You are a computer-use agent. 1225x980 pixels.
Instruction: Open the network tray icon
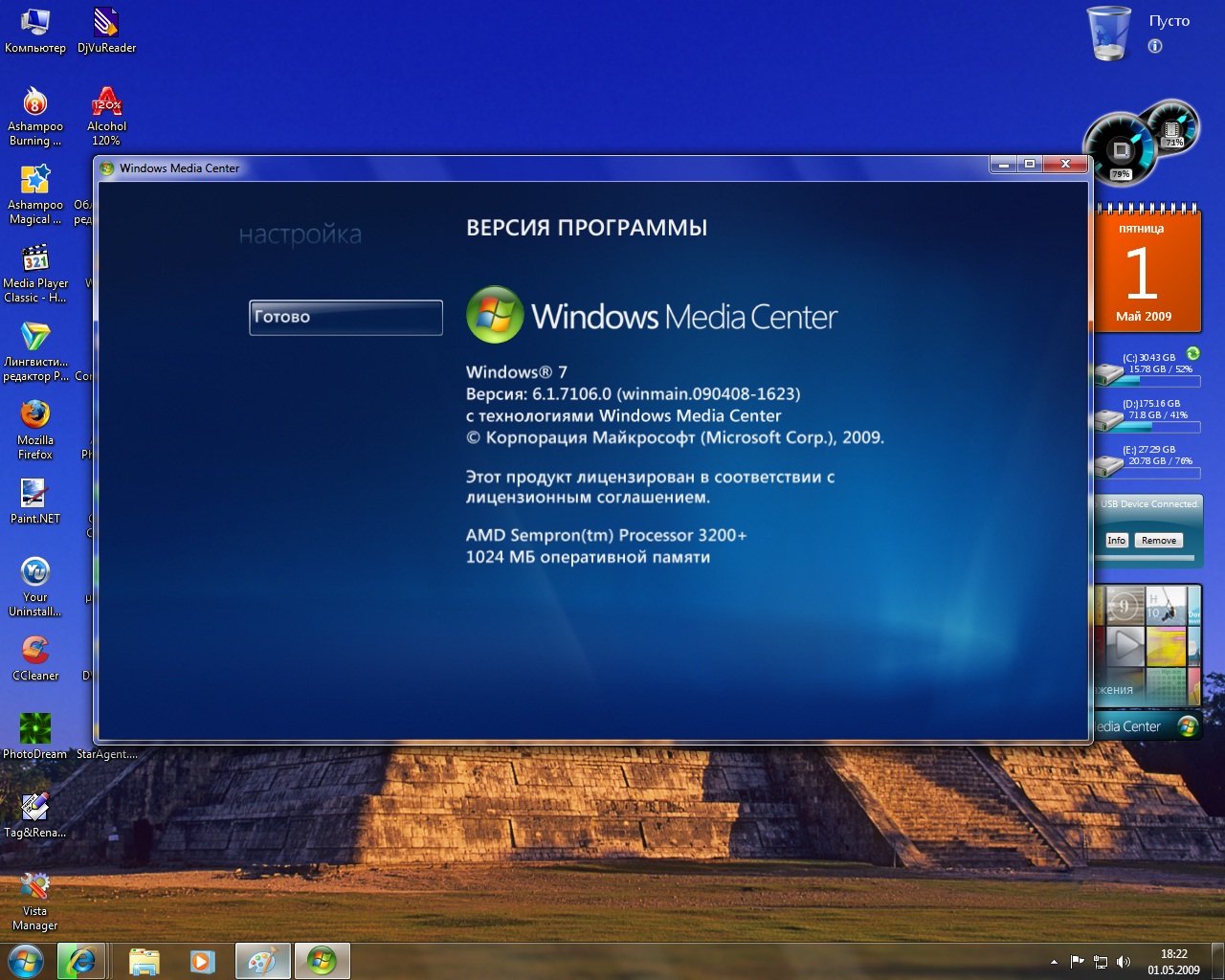[1101, 961]
